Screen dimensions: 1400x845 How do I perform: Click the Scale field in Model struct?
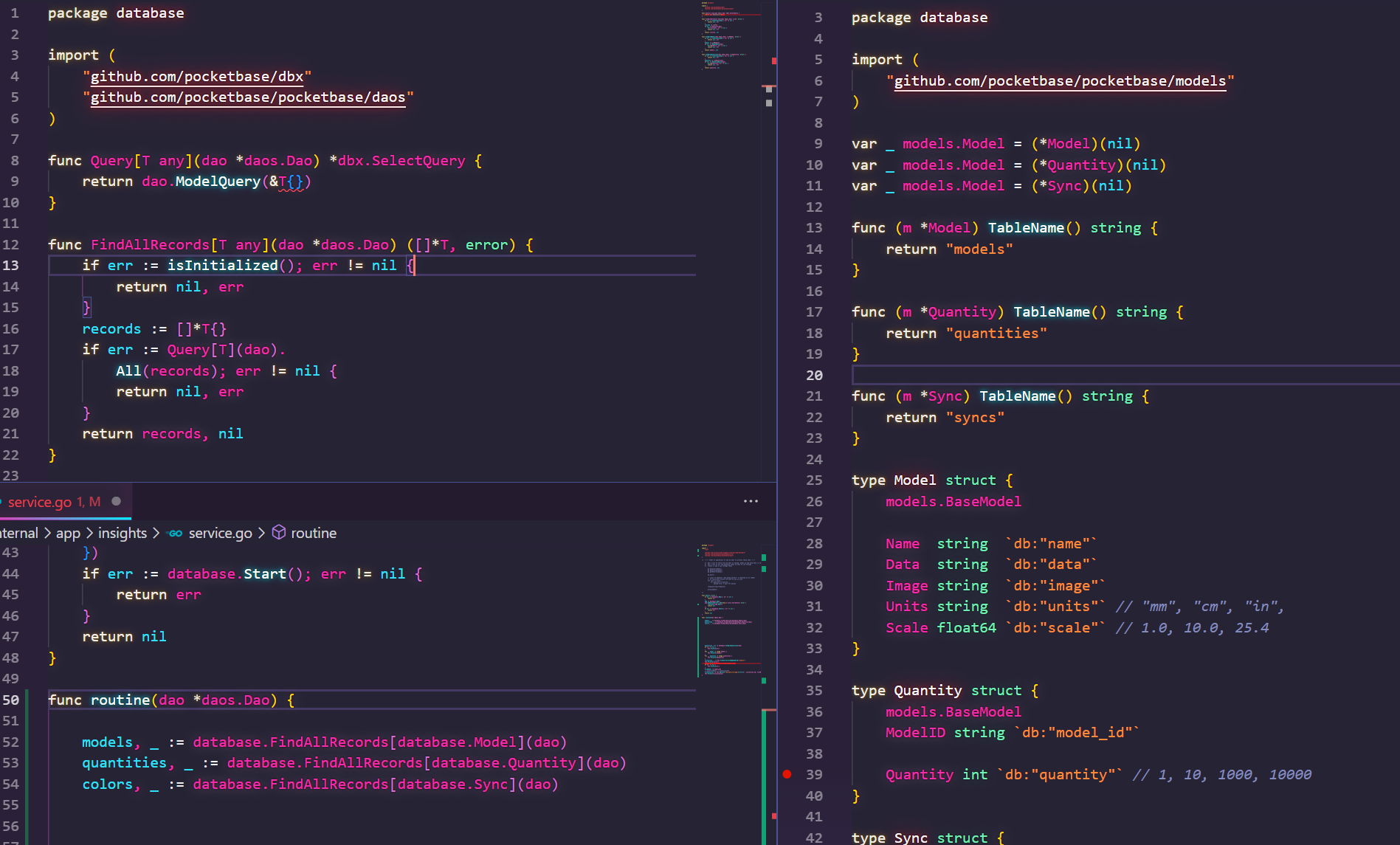(x=907, y=628)
